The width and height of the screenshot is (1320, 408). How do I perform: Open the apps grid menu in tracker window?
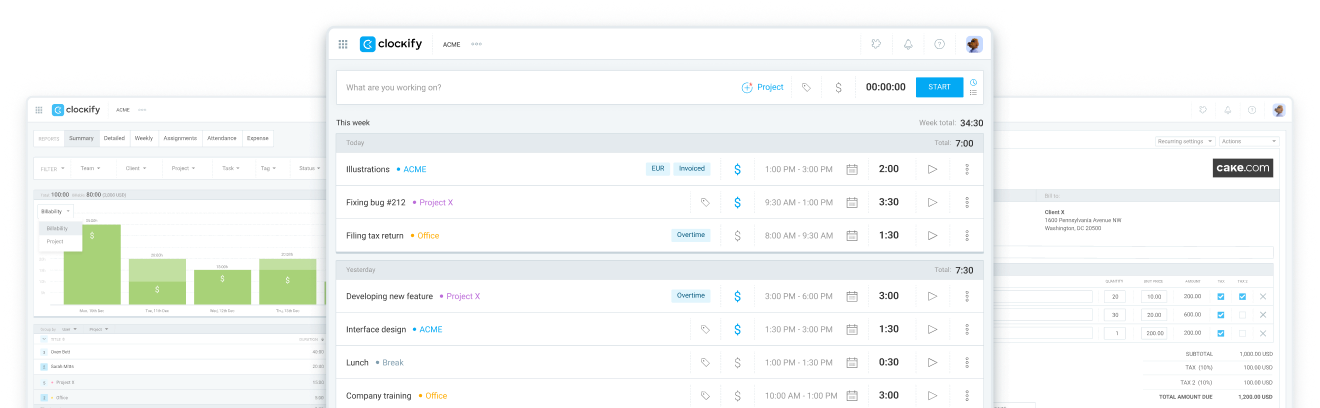(343, 44)
